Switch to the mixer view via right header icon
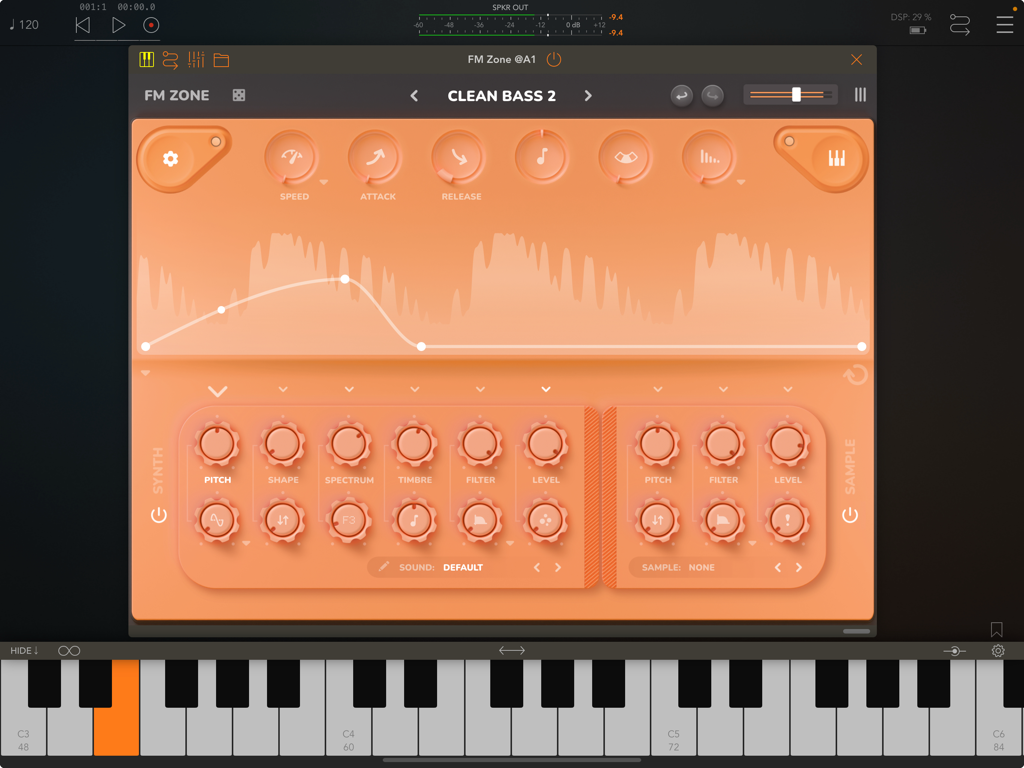The image size is (1024, 768). tap(860, 95)
